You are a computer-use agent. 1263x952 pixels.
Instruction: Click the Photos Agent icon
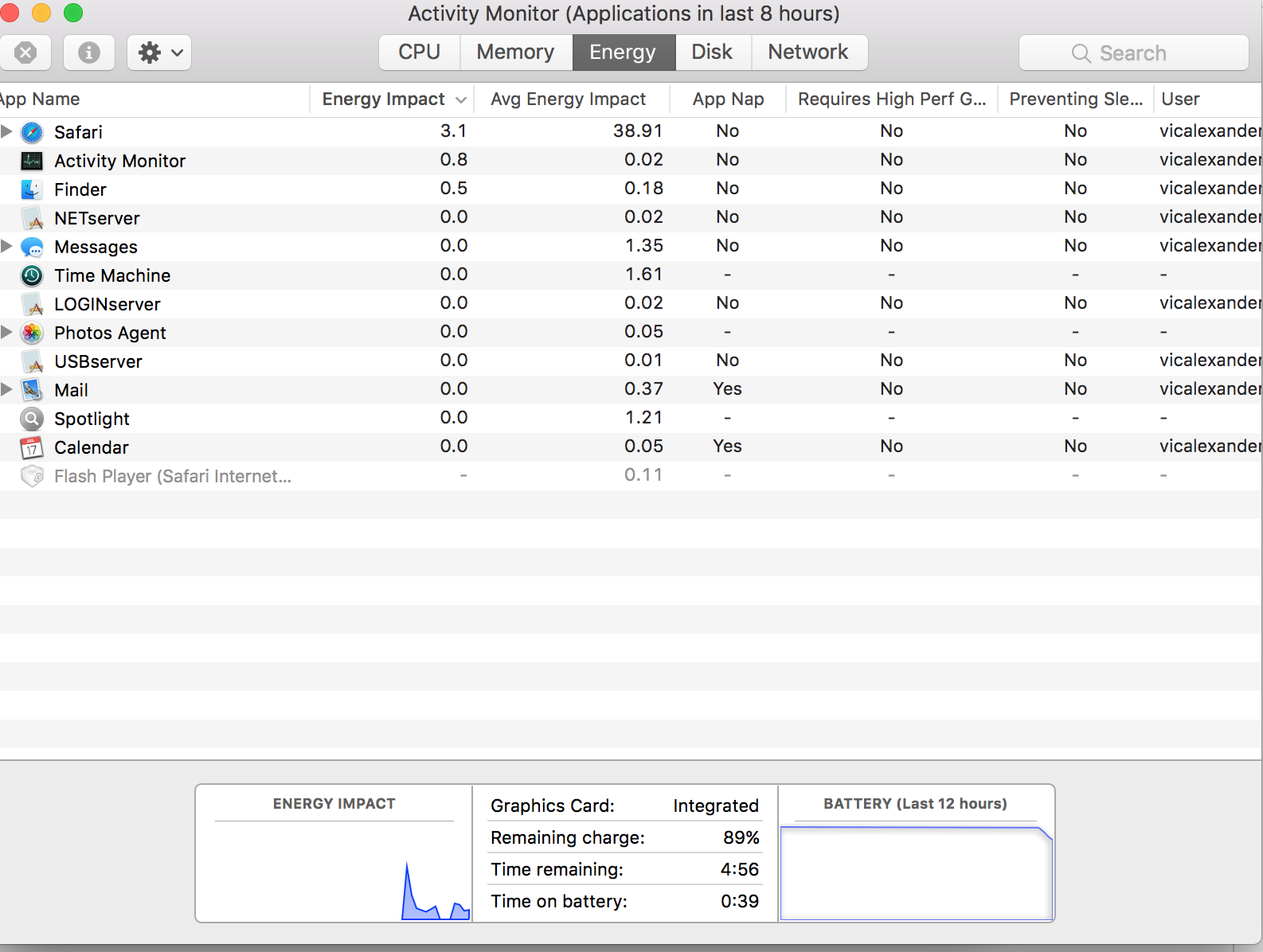point(32,333)
